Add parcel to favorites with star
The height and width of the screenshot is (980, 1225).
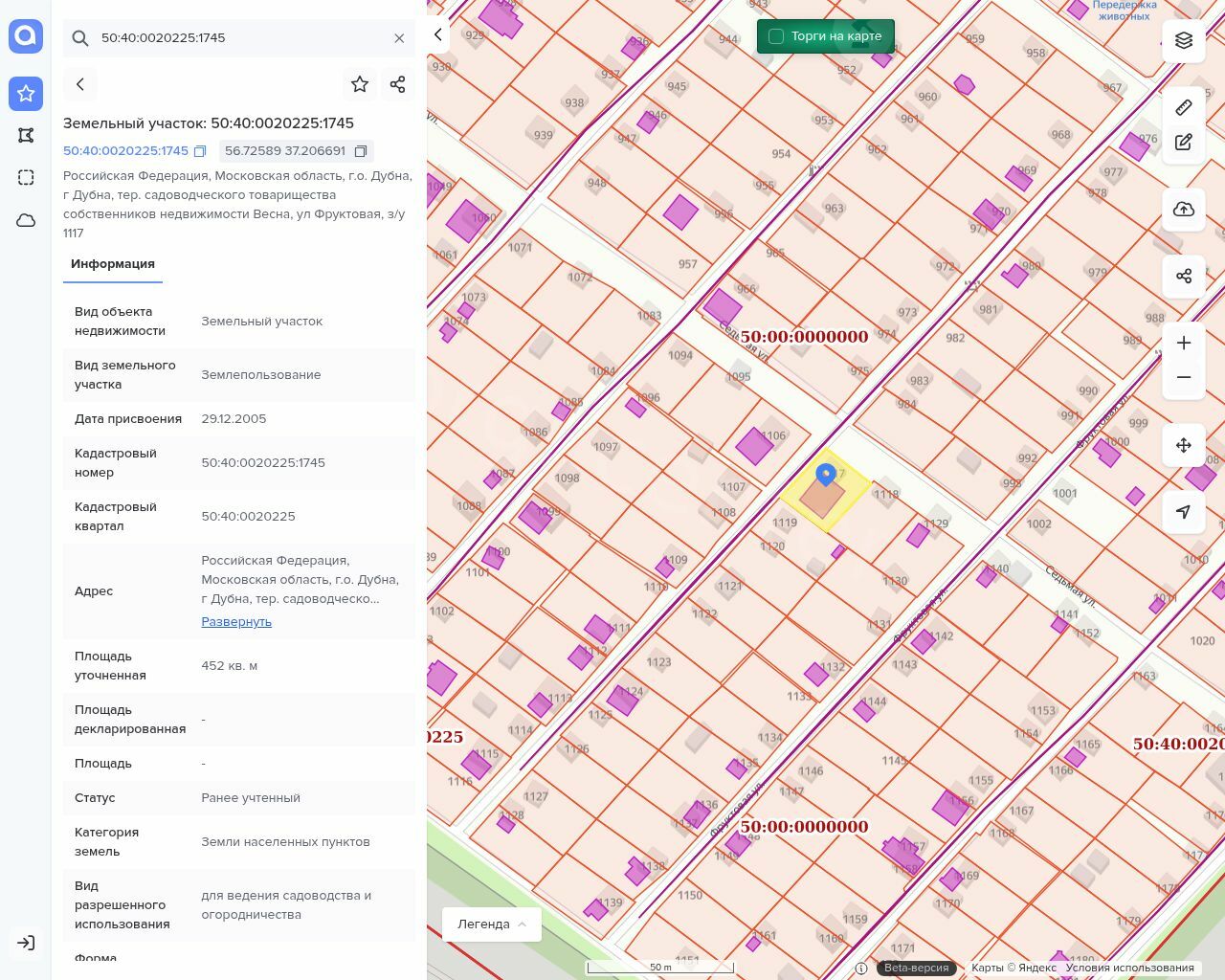point(360,84)
